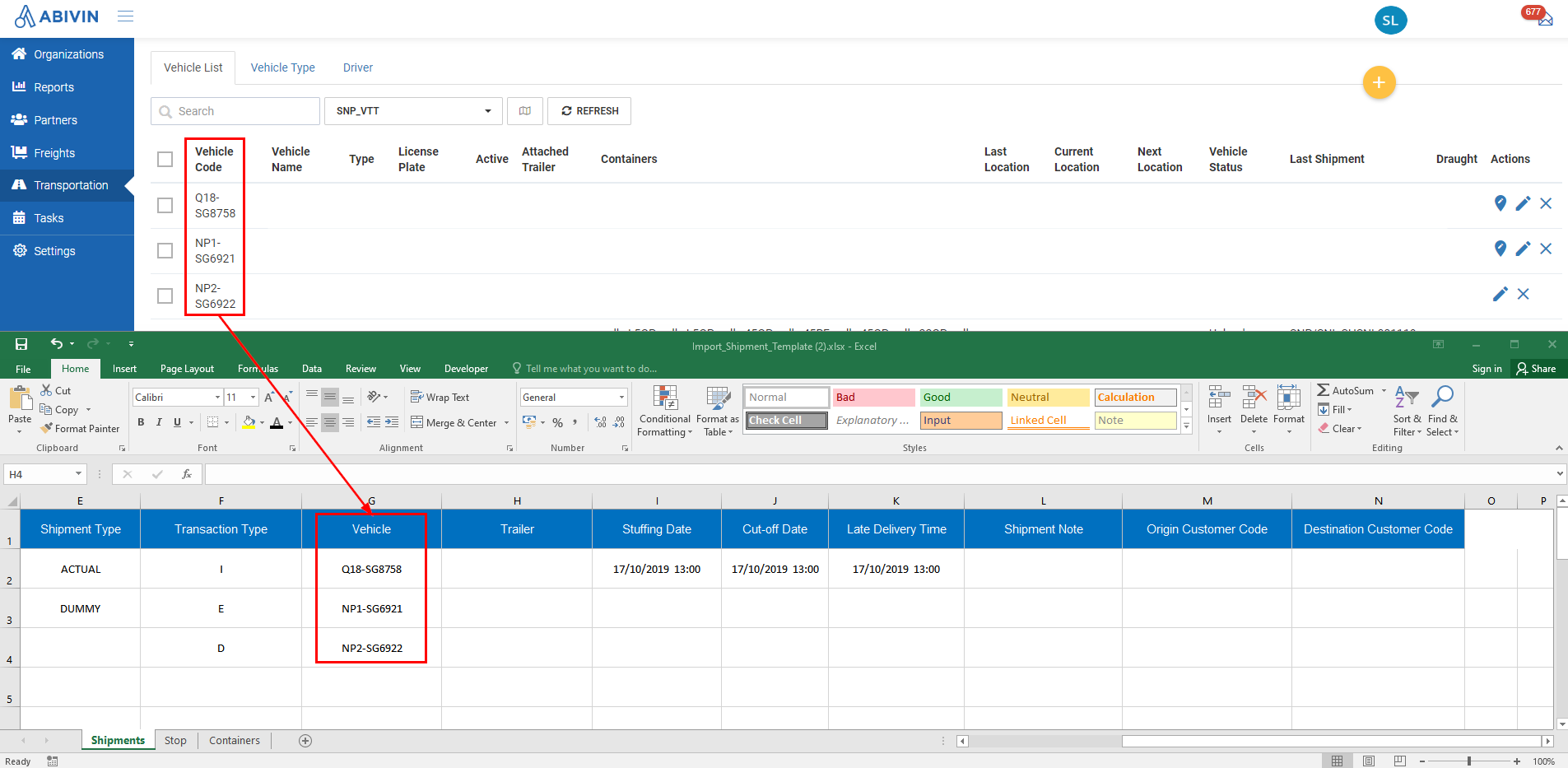The image size is (1568, 768).
Task: Click the REFRESH button
Action: point(589,111)
